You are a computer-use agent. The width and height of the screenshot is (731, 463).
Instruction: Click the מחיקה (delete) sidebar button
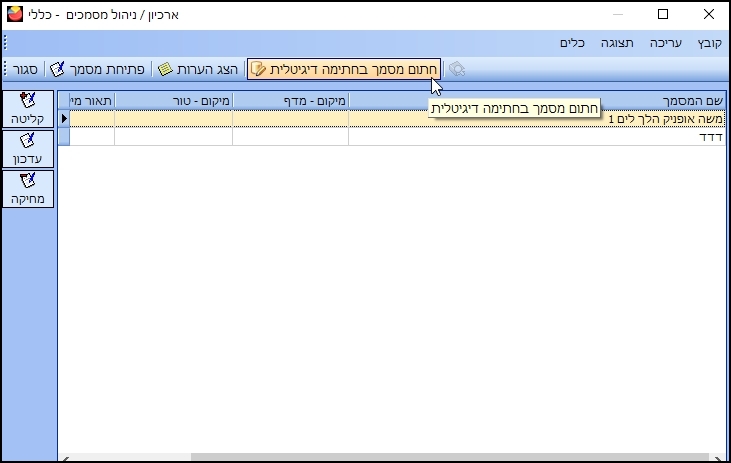[x=28, y=188]
